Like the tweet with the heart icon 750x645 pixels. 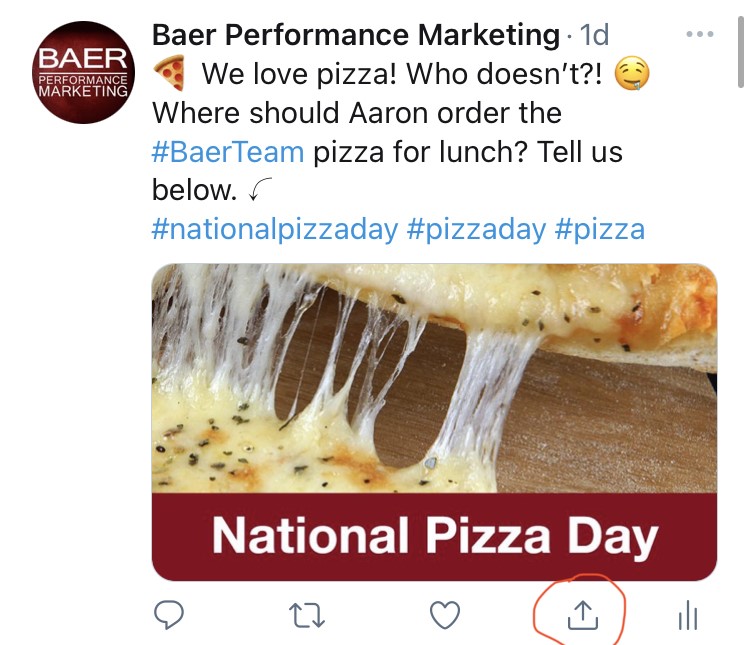[445, 614]
